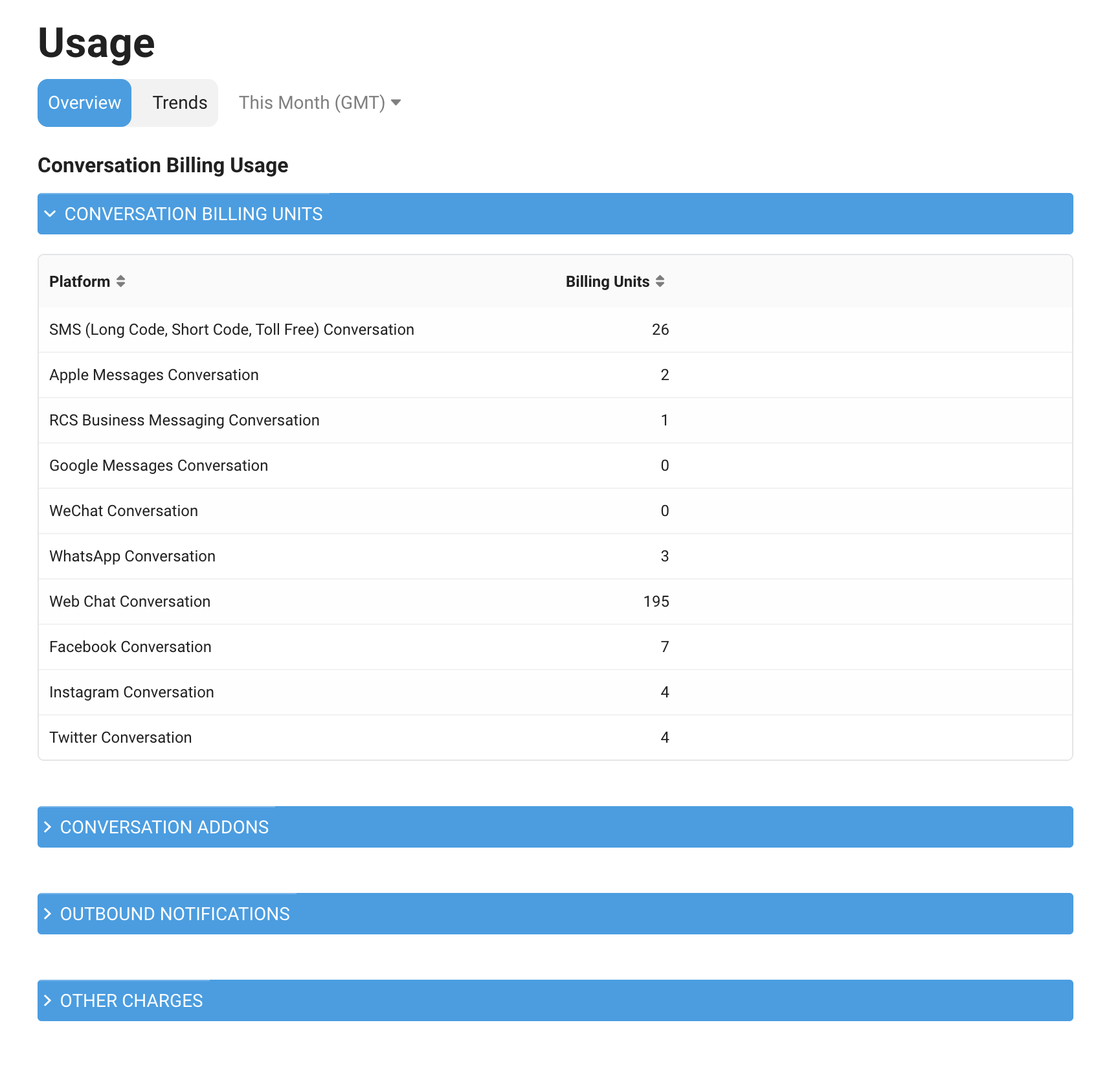Select the SMS (Long Code, Short Code, Toll Free) Conversation row
The image size is (1120, 1071).
555,330
